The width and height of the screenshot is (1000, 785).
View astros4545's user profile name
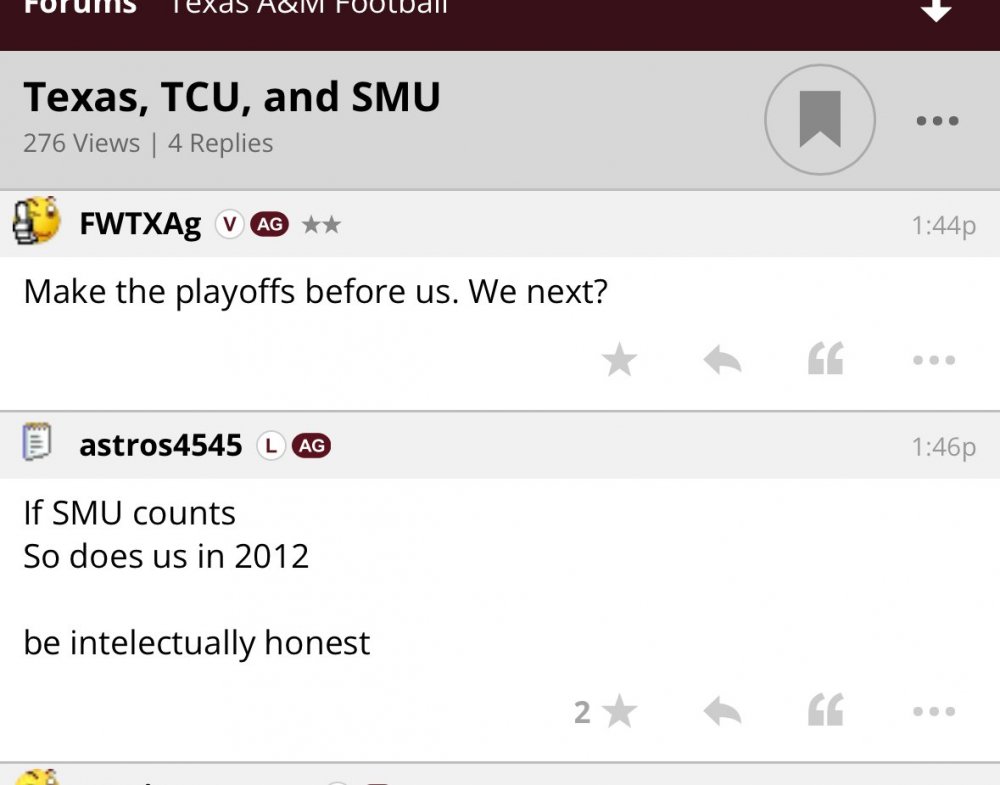(160, 445)
